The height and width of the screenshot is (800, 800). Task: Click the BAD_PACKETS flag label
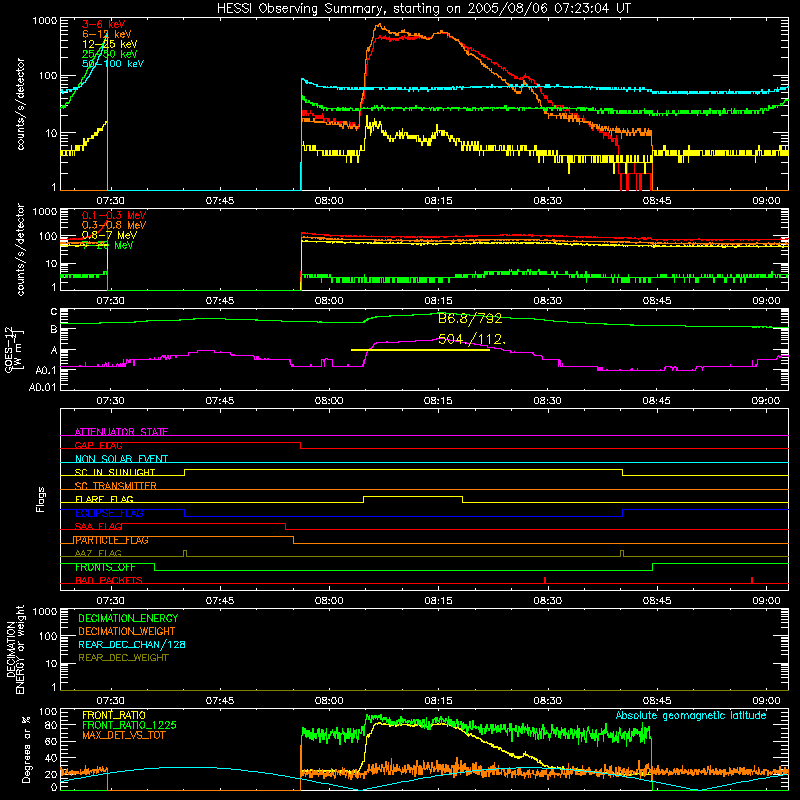(x=109, y=580)
